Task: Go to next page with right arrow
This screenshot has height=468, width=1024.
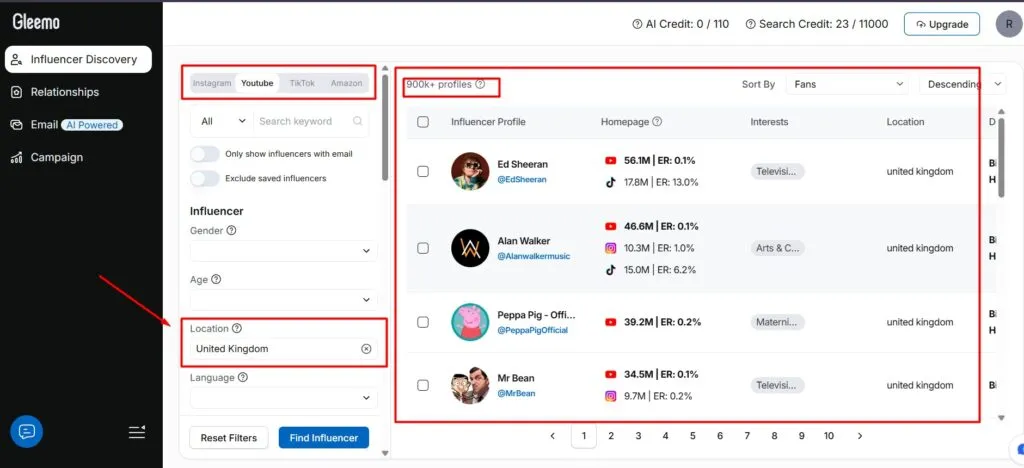Action: point(859,436)
